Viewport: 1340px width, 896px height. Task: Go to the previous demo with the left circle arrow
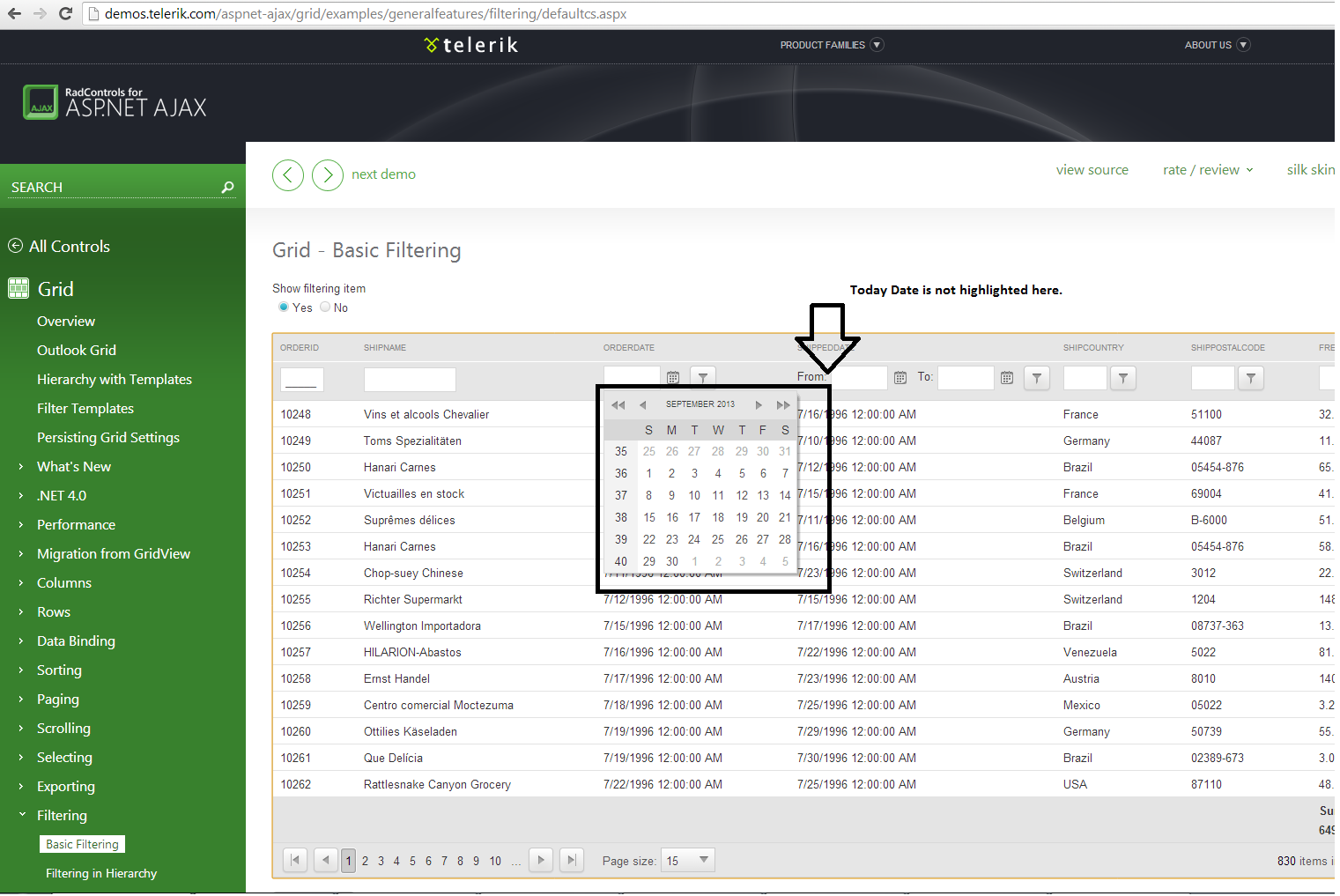pos(288,175)
